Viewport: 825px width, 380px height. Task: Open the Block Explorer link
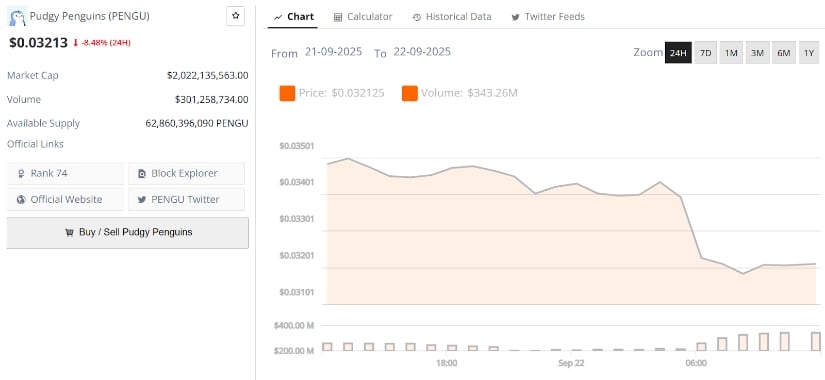[186, 173]
